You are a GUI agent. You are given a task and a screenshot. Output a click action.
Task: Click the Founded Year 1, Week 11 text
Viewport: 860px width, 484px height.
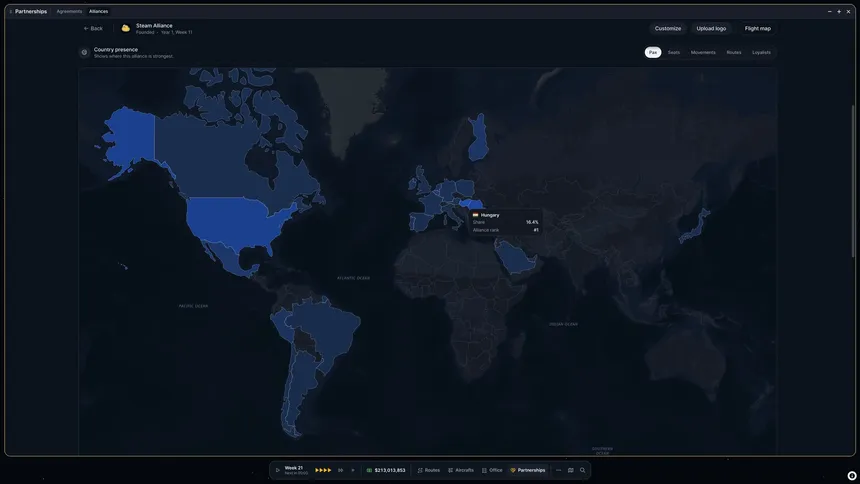[164, 32]
